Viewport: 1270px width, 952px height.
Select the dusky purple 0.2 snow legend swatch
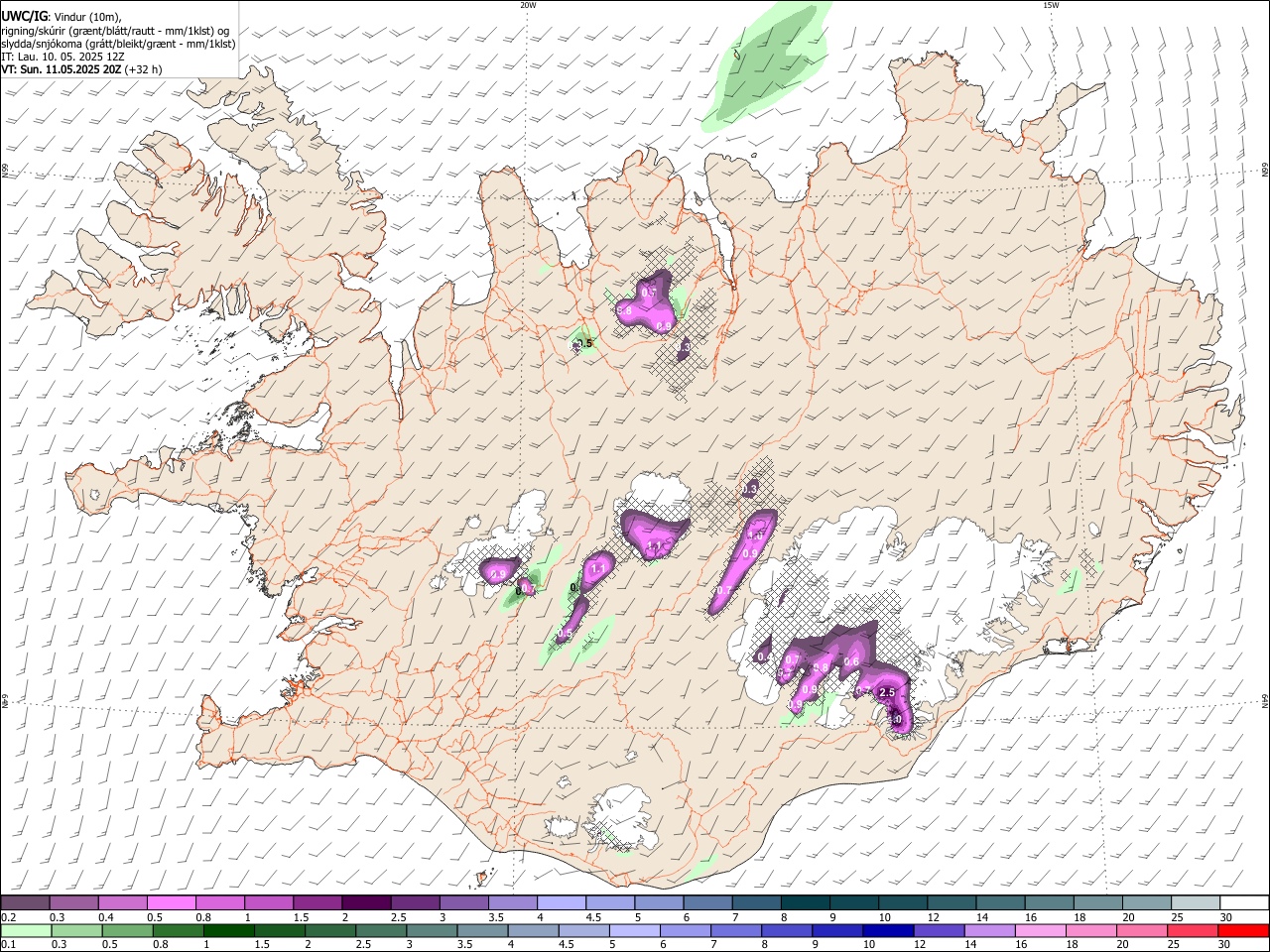coord(25,902)
